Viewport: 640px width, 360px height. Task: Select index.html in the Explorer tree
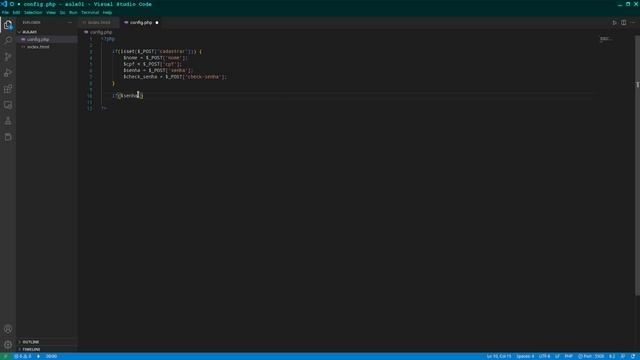47,47
